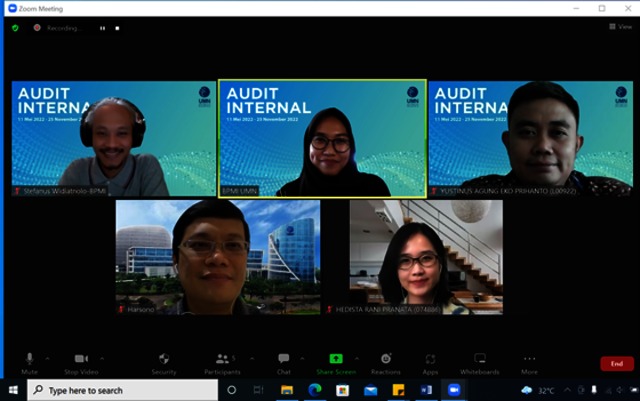Screen dimensions: 640x401
Task: Open the Security shield menu
Action: [164, 363]
